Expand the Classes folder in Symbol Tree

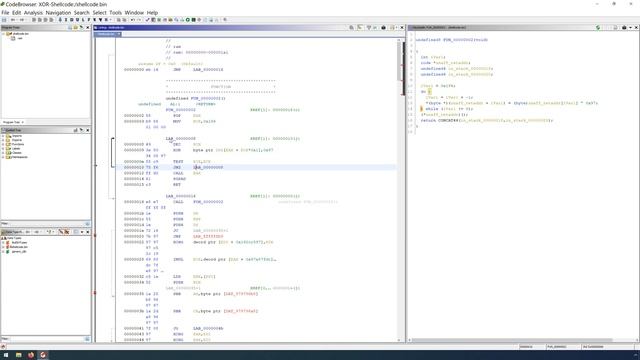pos(3,153)
